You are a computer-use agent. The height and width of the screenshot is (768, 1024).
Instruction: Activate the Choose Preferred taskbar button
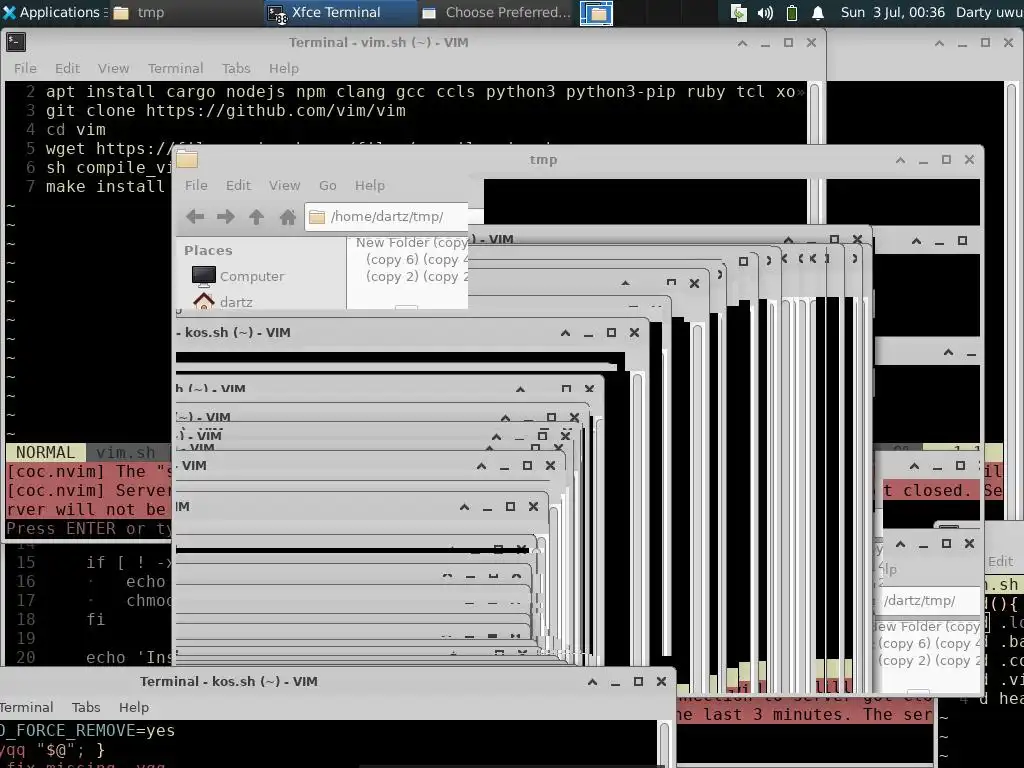point(497,12)
